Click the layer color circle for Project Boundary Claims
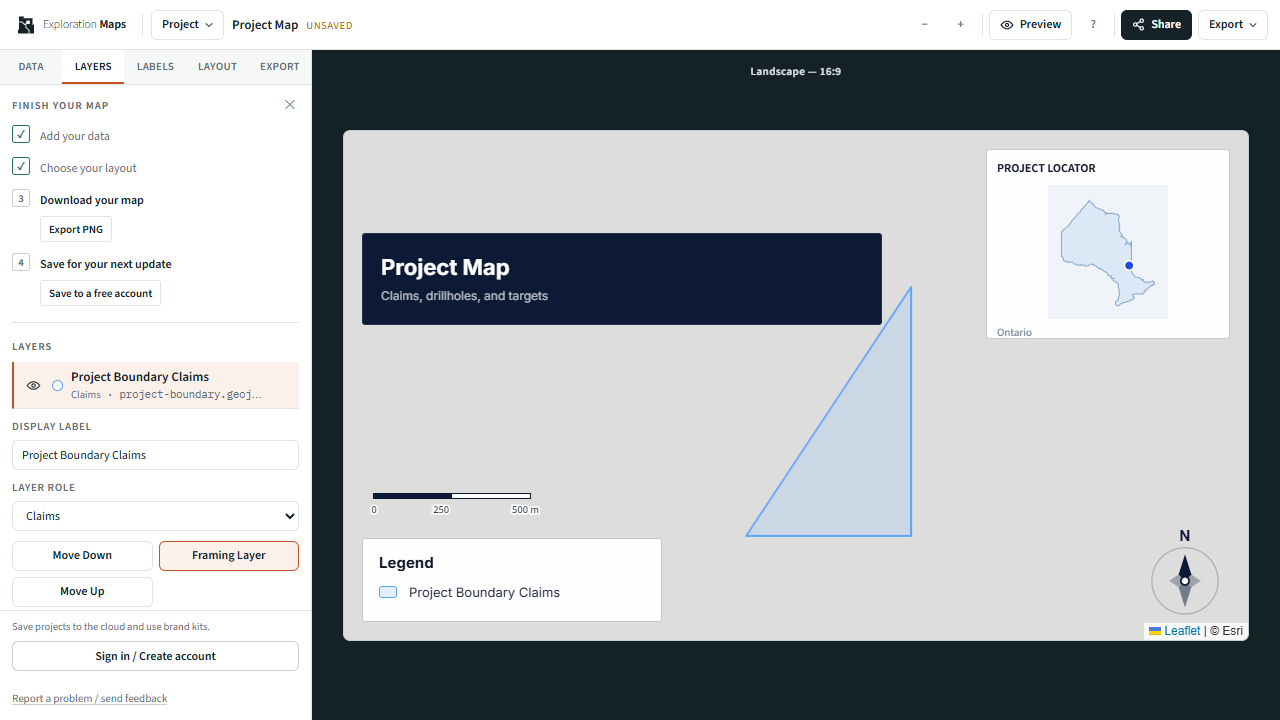This screenshot has width=1280, height=720. click(58, 385)
